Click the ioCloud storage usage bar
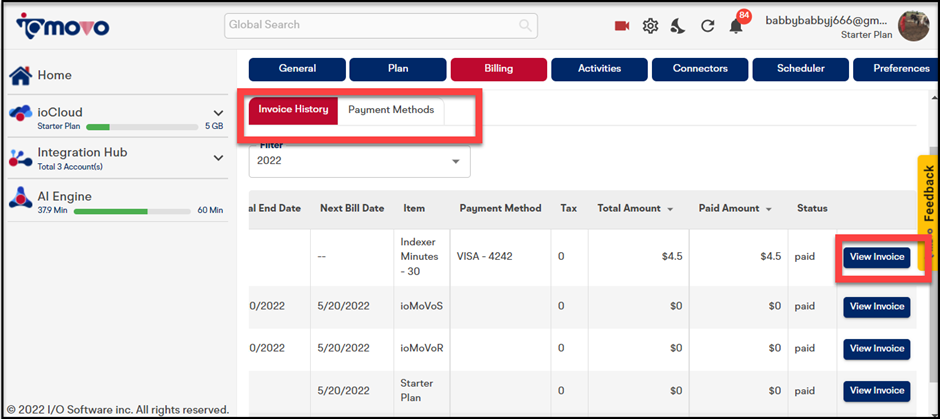Screen dimensions: 940x419 142,127
